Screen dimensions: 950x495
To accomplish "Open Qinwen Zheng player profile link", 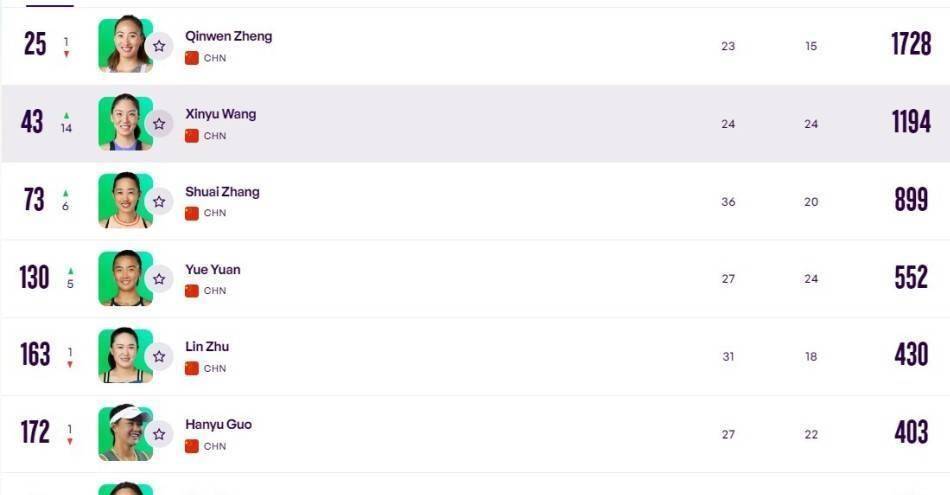I will click(x=228, y=36).
